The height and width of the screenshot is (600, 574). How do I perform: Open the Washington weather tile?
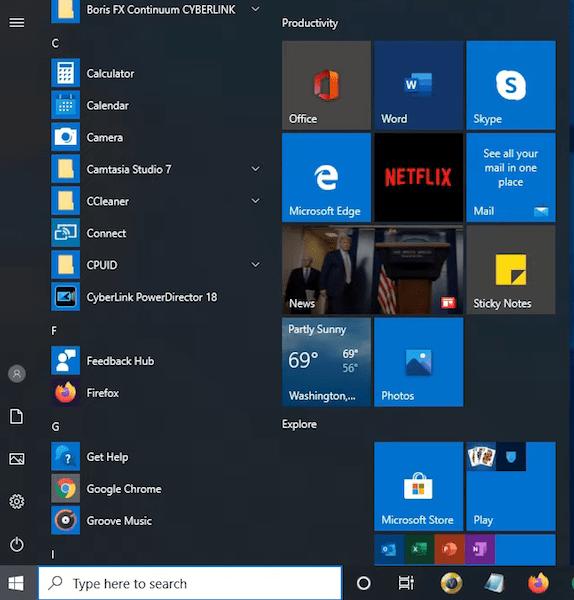(x=326, y=362)
